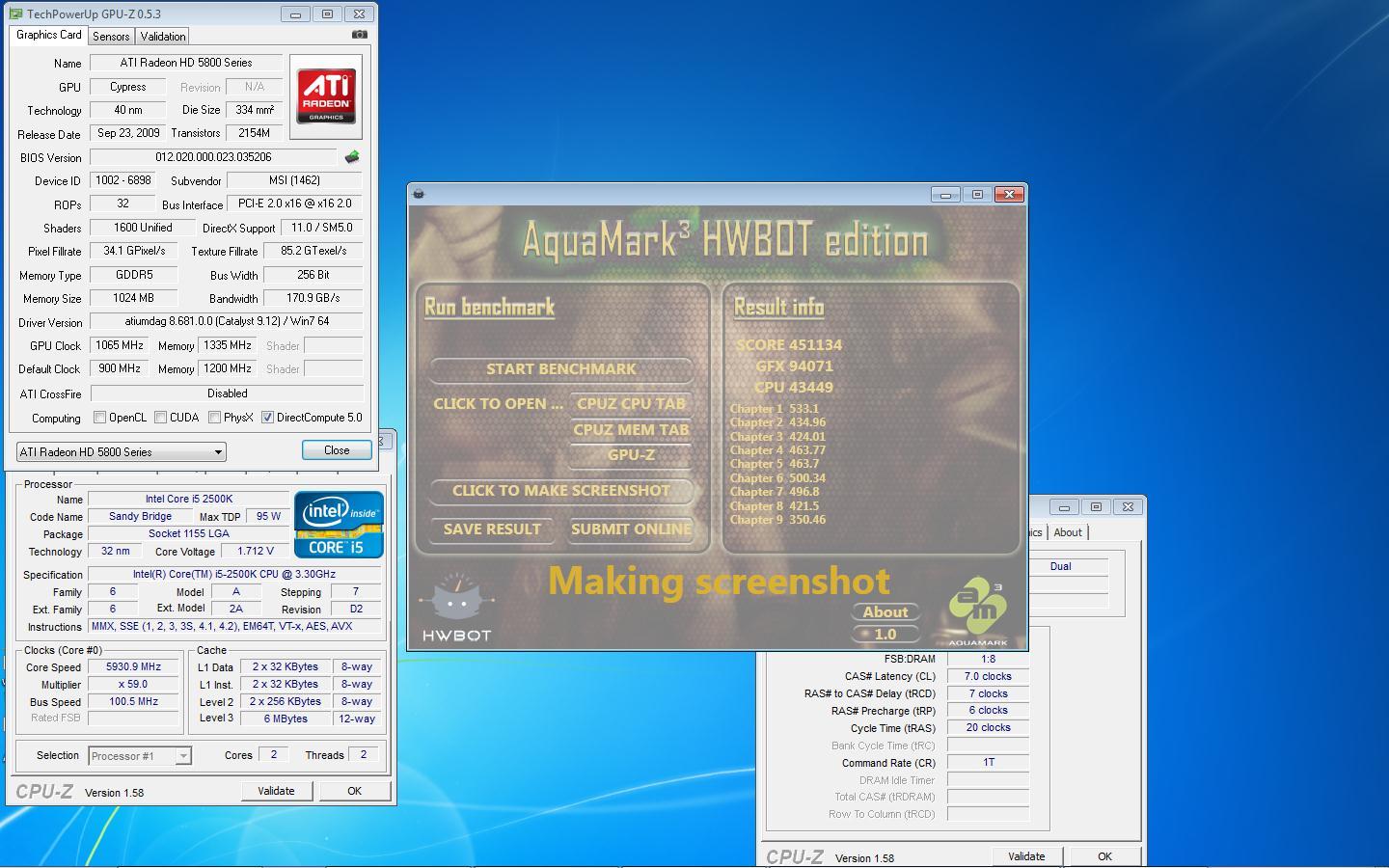The width and height of the screenshot is (1389, 868).
Task: Click the GPU Clock 1065 MHz field
Action: pyautogui.click(x=120, y=345)
